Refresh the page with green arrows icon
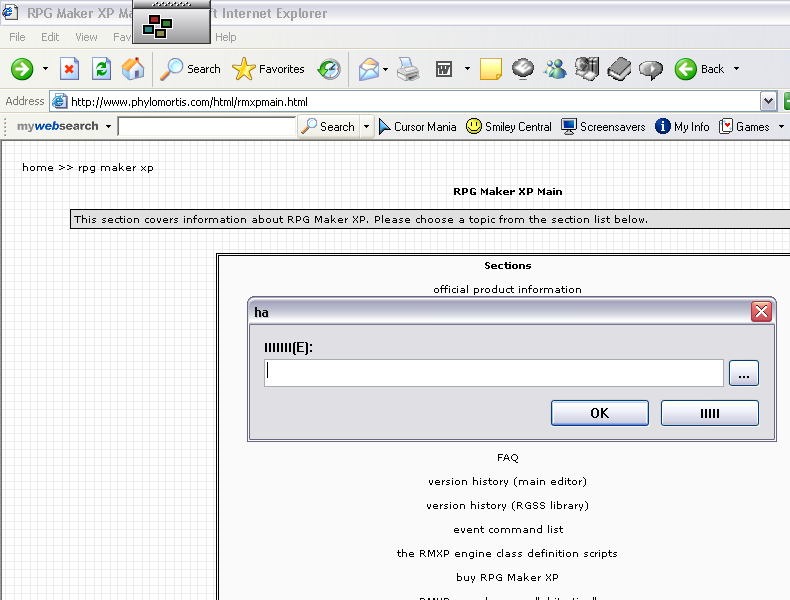The image size is (790, 600). click(x=101, y=69)
